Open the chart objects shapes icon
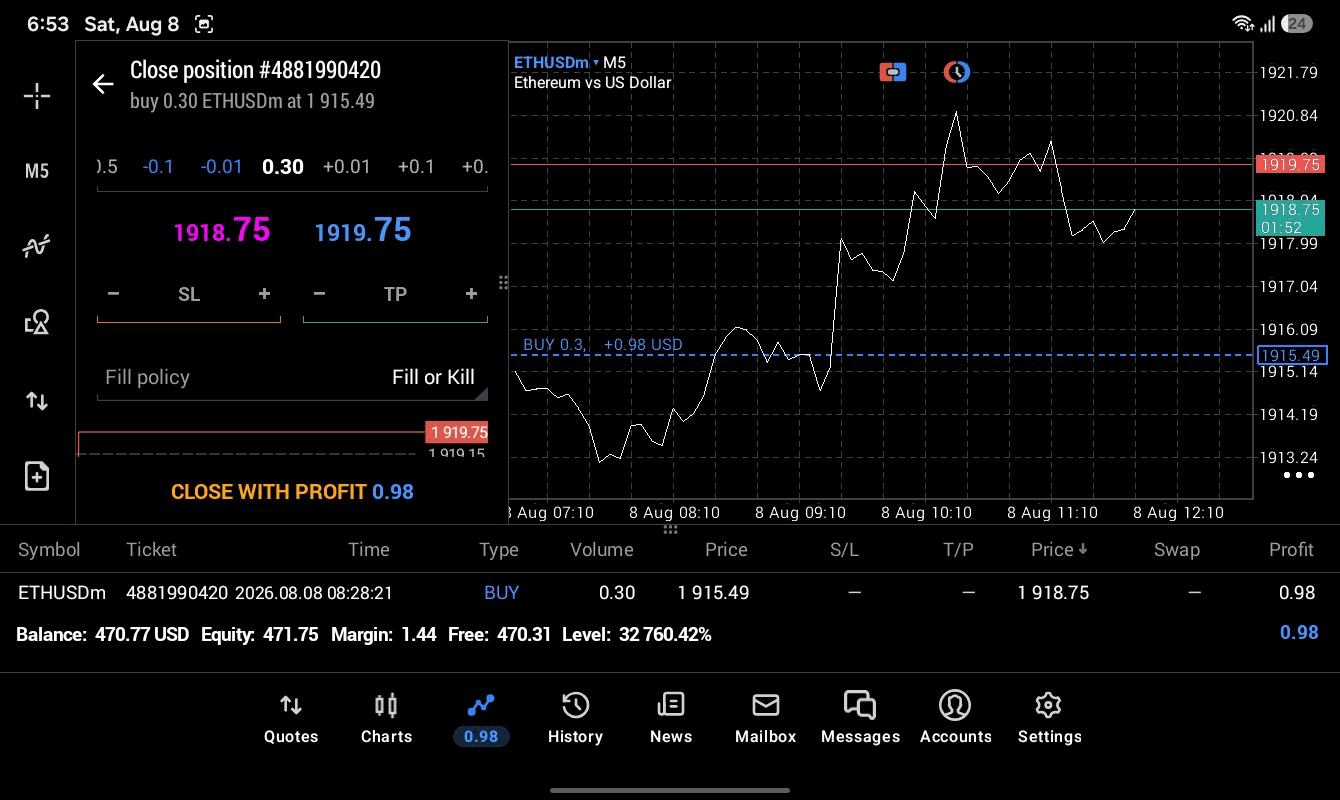 [37, 322]
